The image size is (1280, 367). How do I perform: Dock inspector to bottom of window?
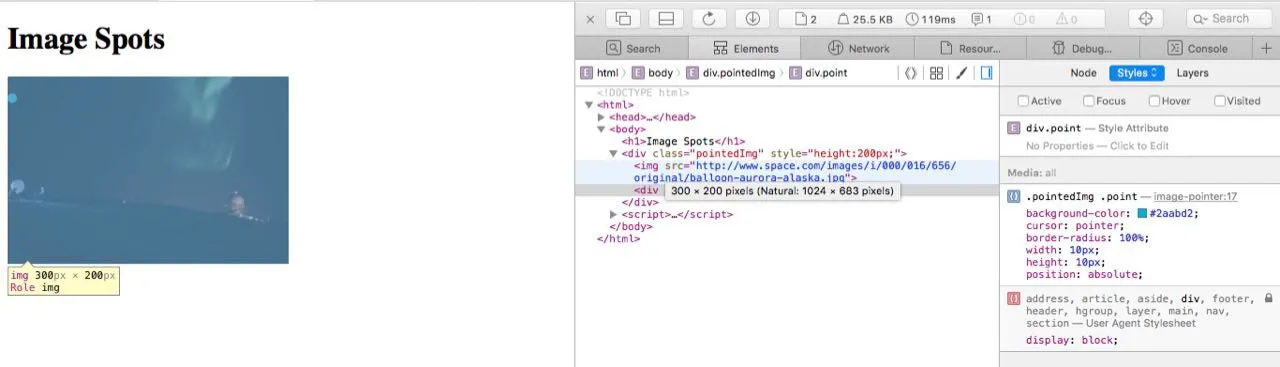(666, 18)
